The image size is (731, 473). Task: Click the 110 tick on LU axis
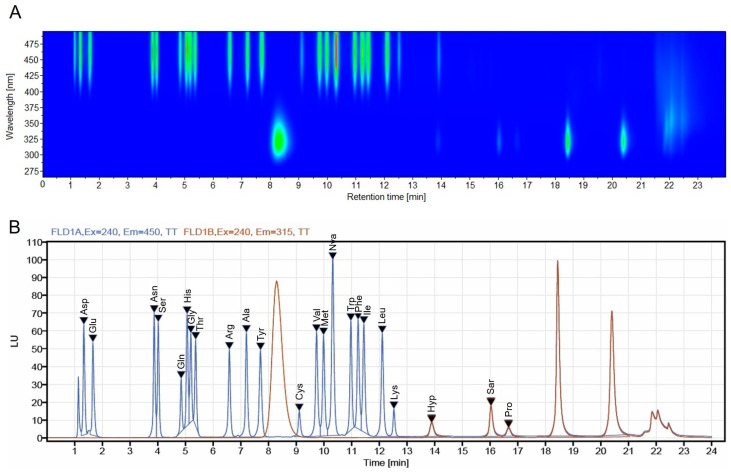point(35,242)
